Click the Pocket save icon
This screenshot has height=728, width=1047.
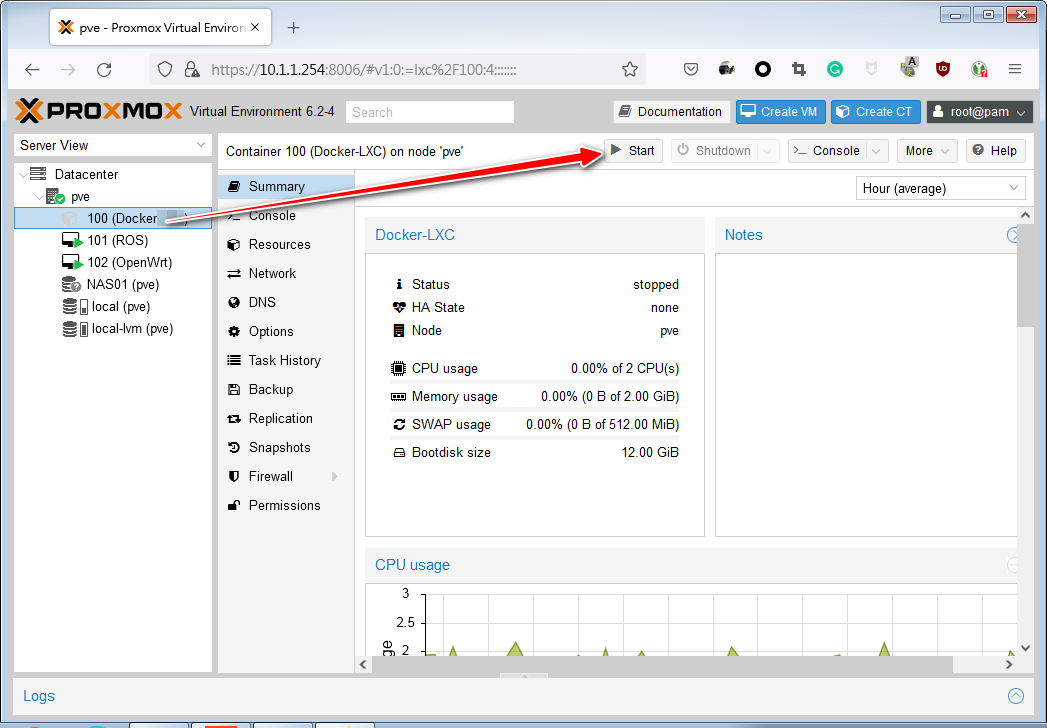coord(691,69)
